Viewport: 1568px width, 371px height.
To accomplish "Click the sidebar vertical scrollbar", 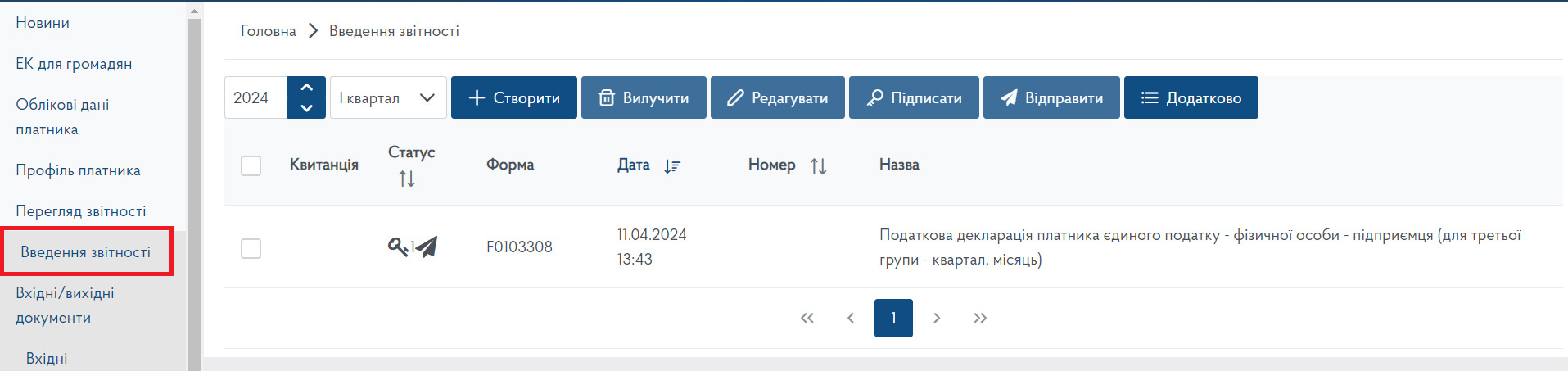I will point(194,194).
